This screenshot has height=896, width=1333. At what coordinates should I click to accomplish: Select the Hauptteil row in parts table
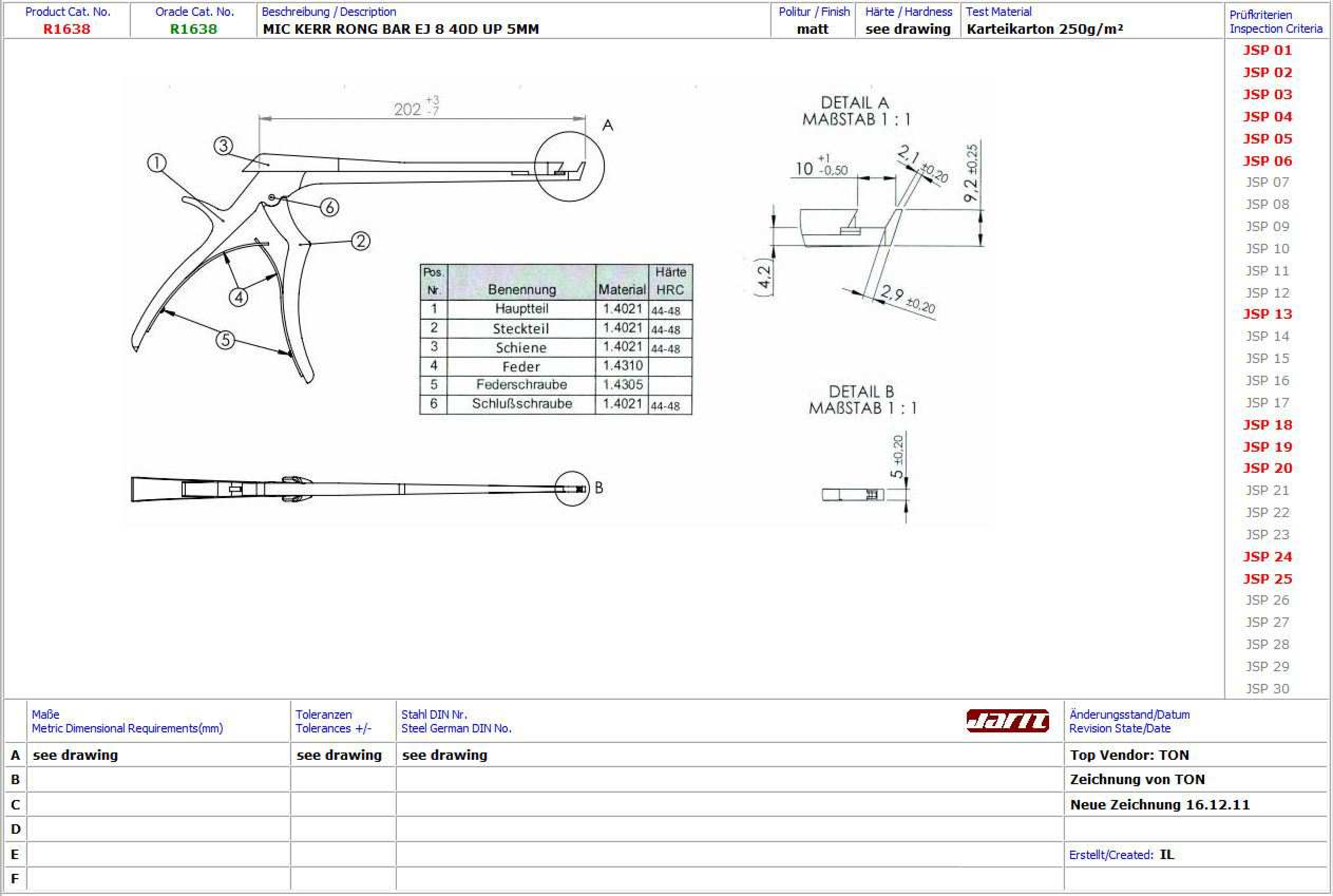[521, 309]
